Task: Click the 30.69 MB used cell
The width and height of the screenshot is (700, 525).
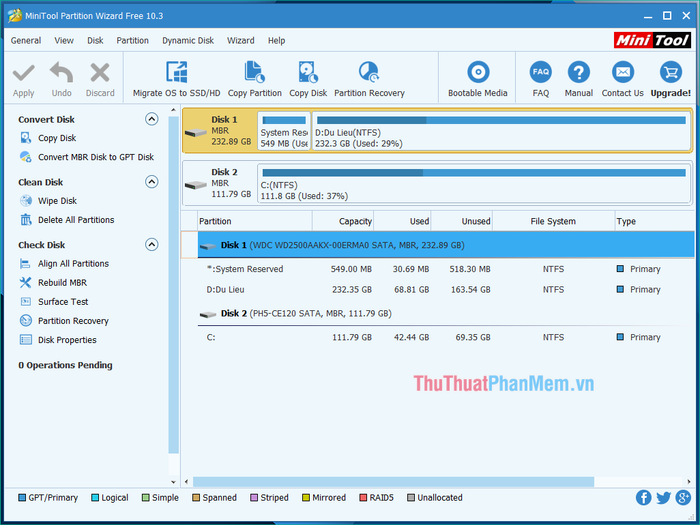Action: [411, 269]
